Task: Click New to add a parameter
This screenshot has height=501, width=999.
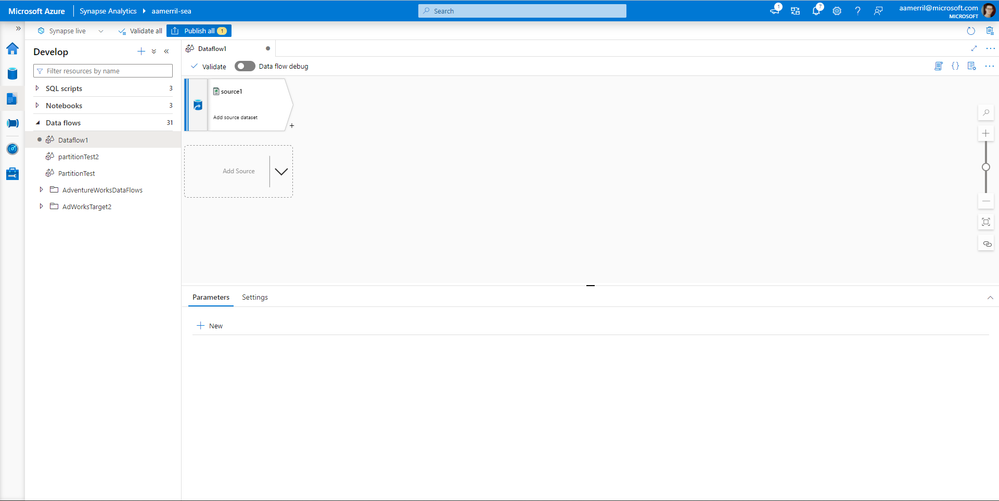Action: 210,326
